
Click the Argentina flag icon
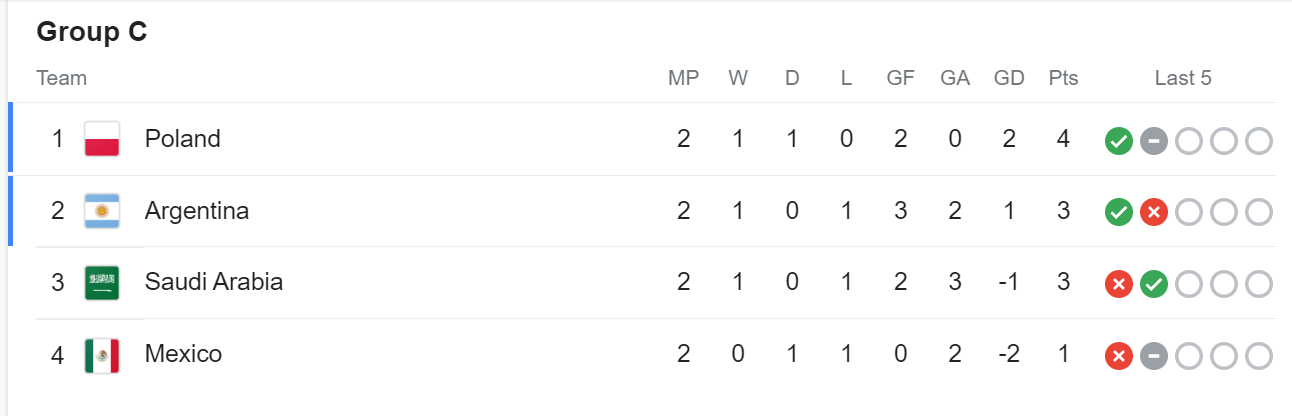pos(102,211)
